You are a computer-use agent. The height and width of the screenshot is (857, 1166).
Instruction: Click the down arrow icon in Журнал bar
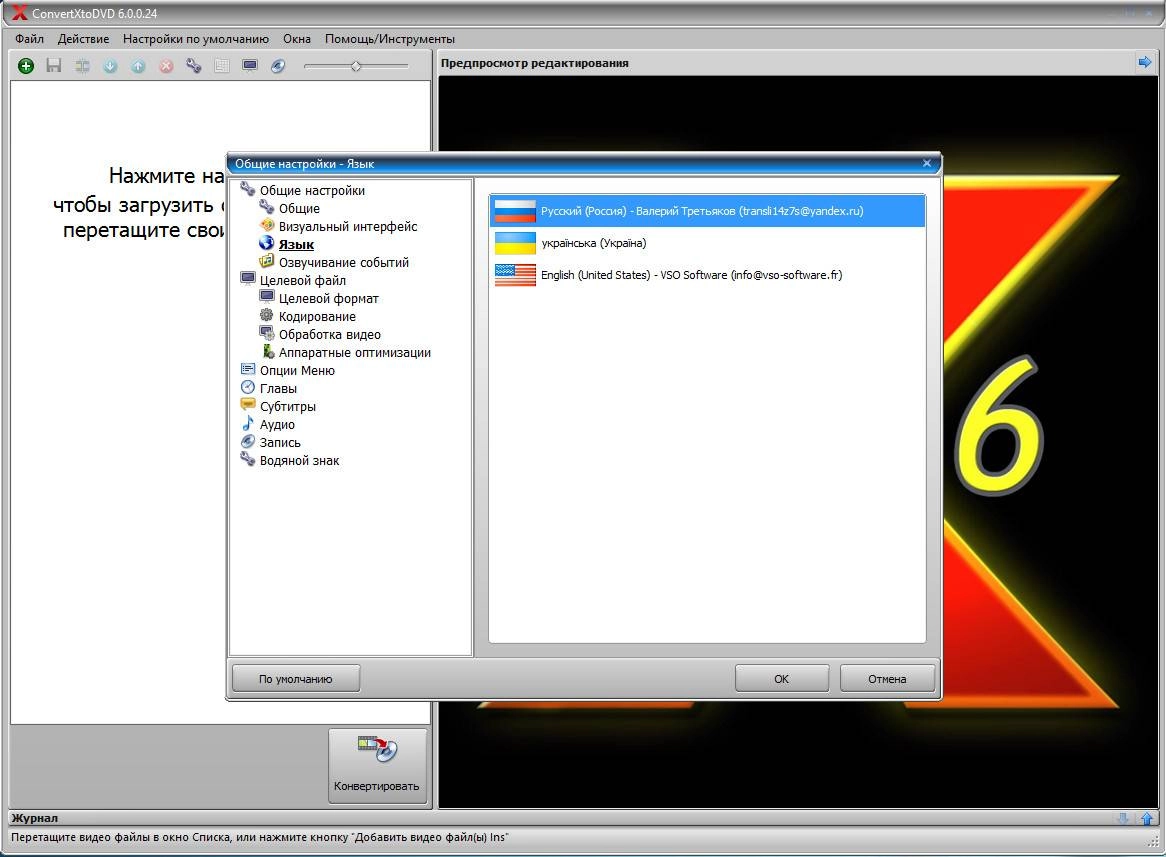coord(1123,818)
